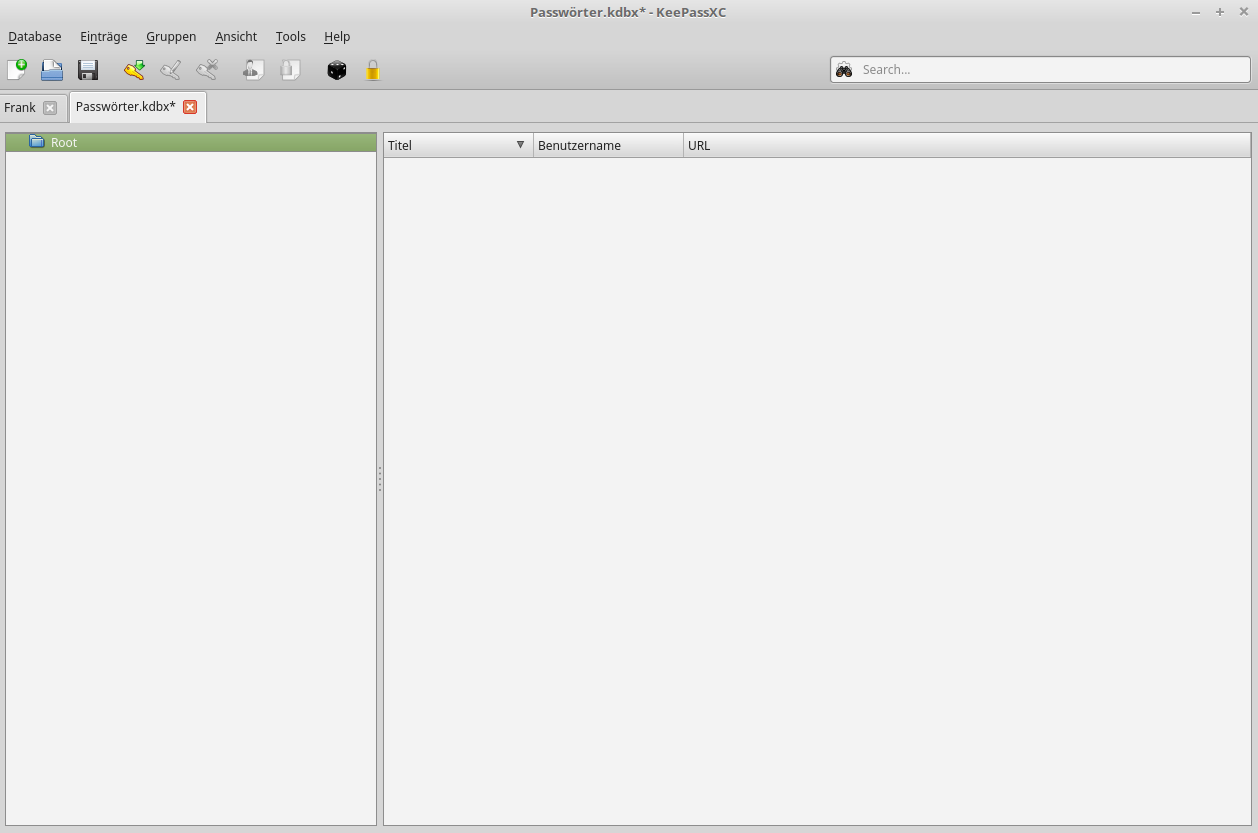This screenshot has width=1258, height=833.
Task: Open password generator dice icon
Action: [337, 70]
